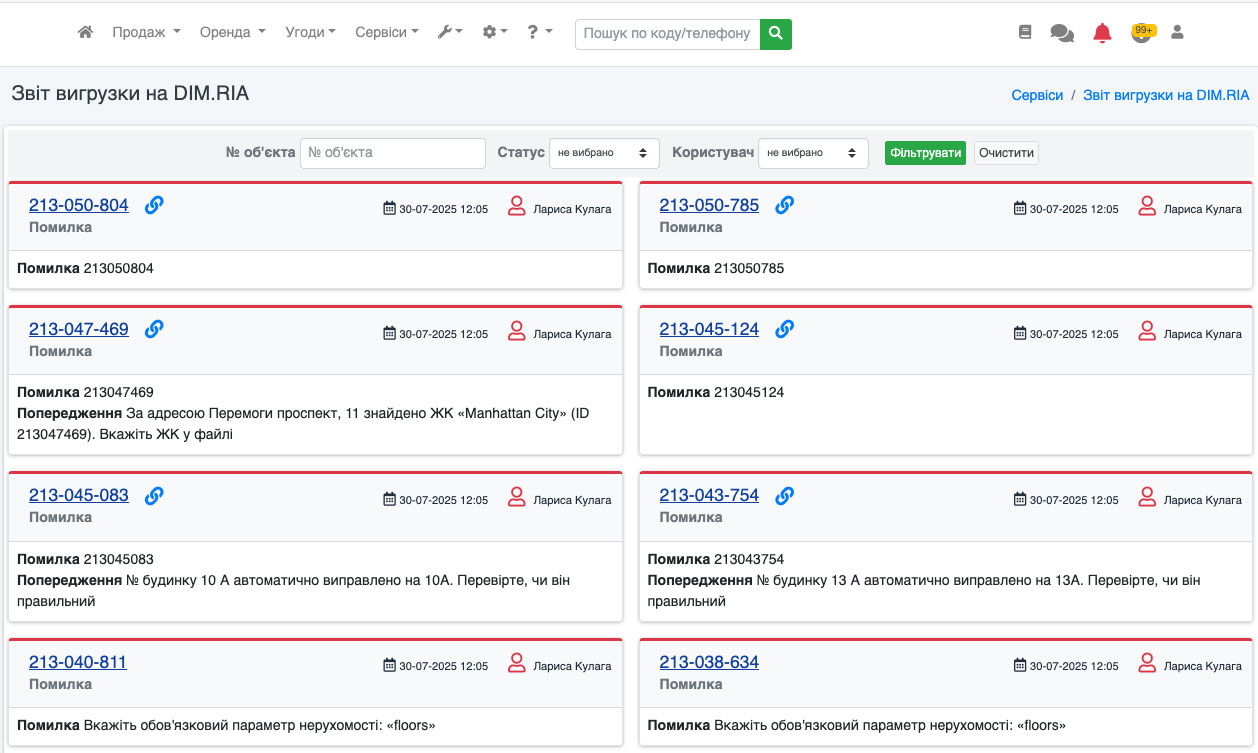Open the chat messages icon
Image resolution: width=1258 pixels, height=753 pixels.
1061,33
